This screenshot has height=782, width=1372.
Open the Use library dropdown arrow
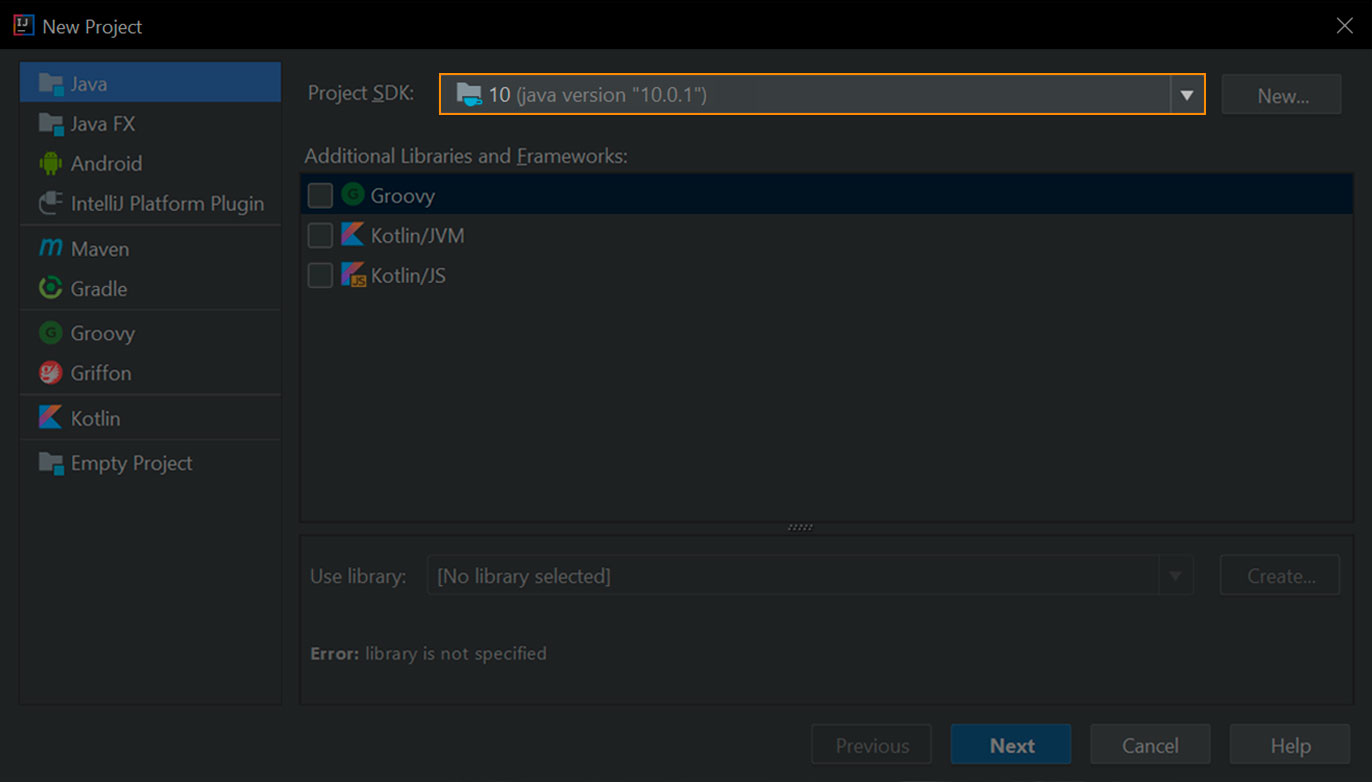(x=1176, y=576)
